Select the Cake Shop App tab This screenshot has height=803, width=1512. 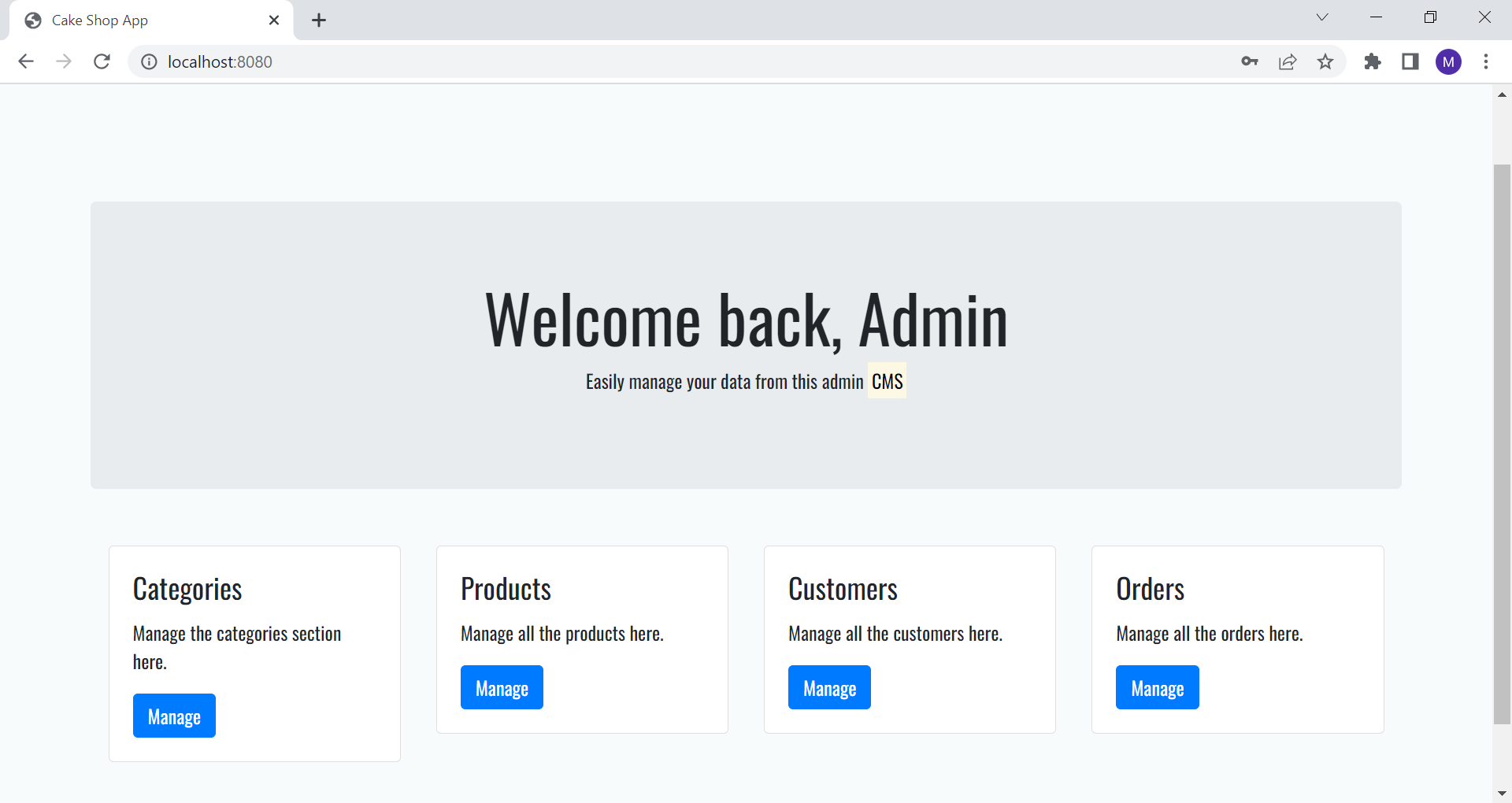click(126, 20)
